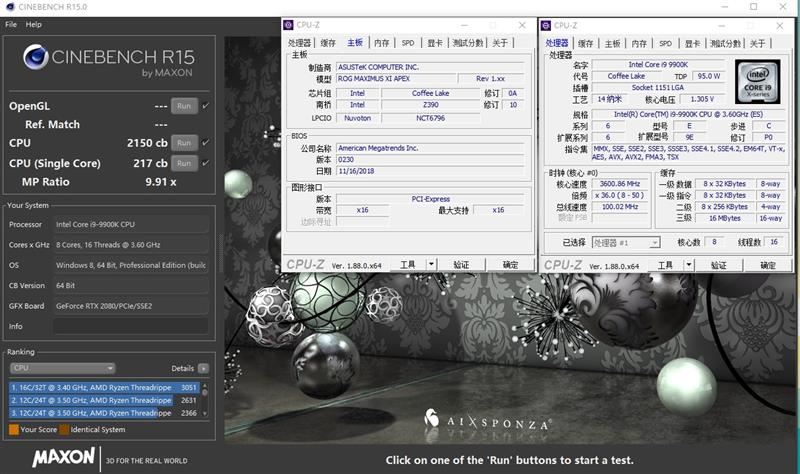Click the Intel Core i9 9900K name field
800x474 pixels.
[x=658, y=65]
